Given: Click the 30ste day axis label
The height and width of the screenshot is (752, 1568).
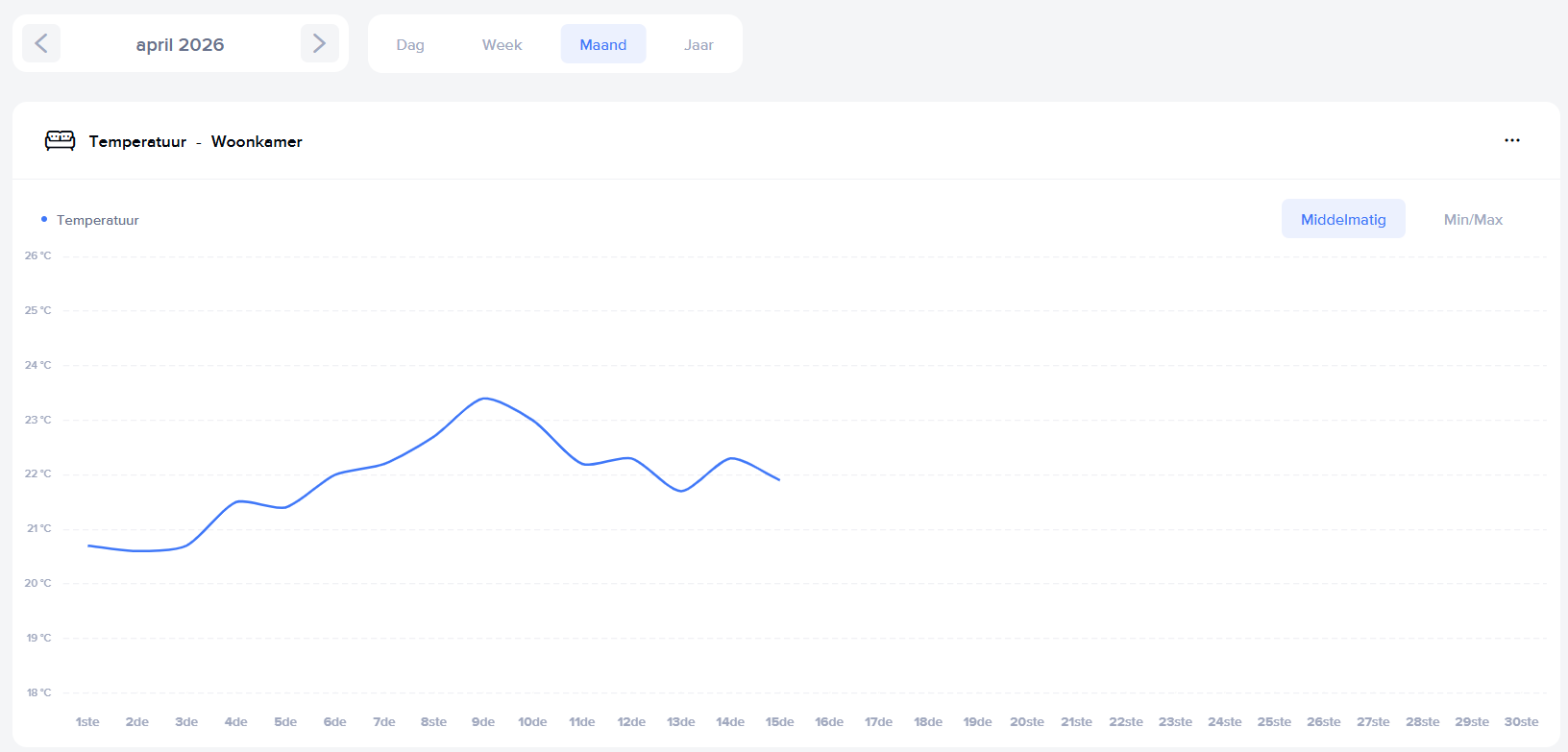Looking at the screenshot, I should pyautogui.click(x=1521, y=721).
